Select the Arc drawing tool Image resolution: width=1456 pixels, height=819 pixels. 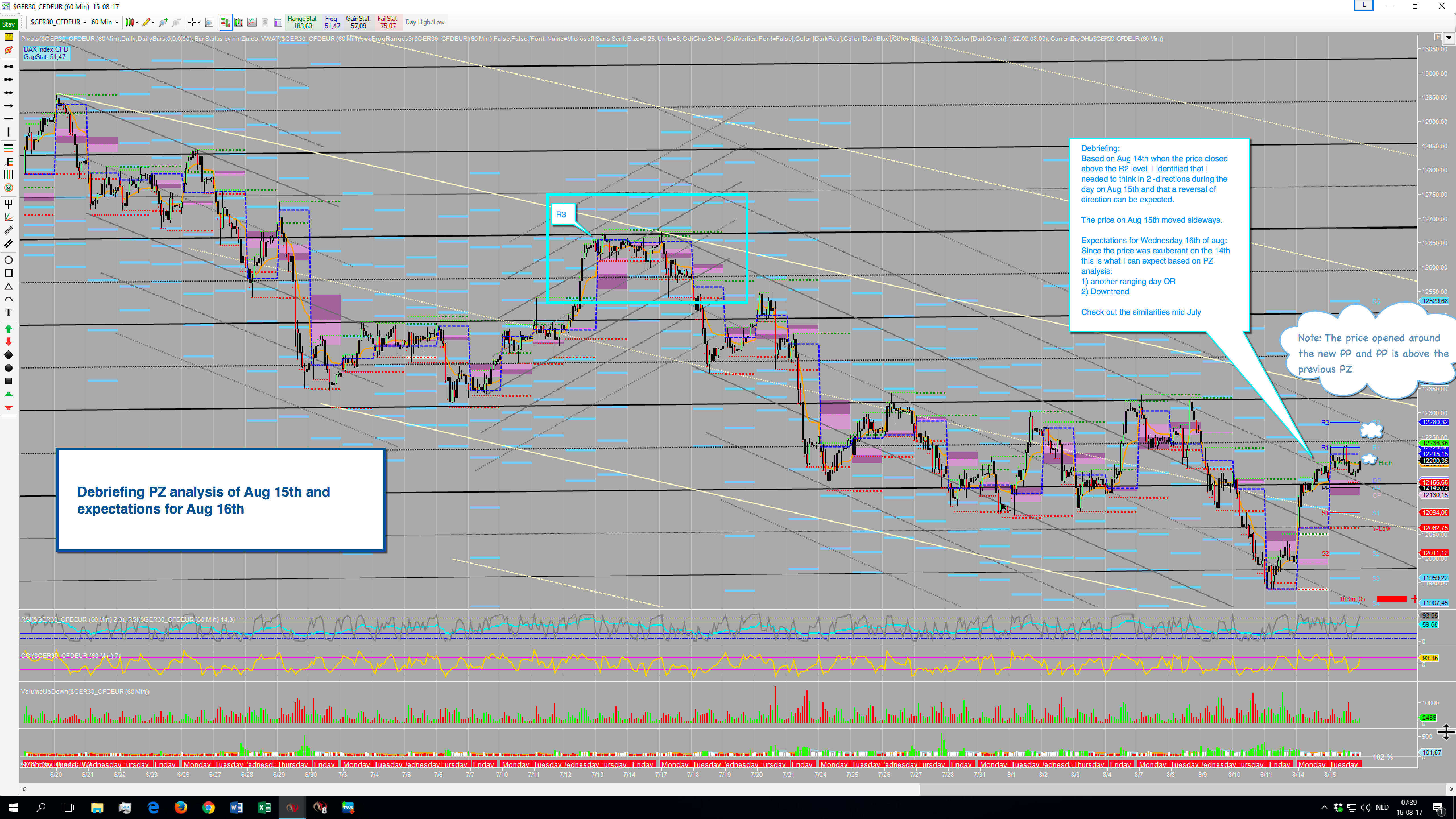pyautogui.click(x=9, y=299)
